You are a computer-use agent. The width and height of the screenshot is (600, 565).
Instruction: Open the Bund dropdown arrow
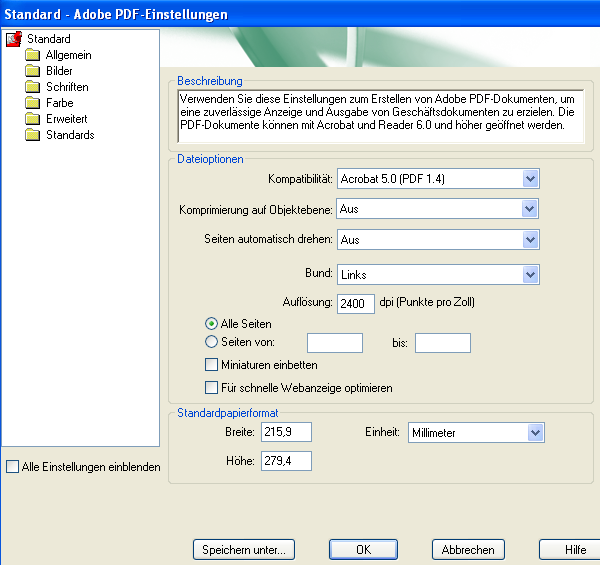(530, 275)
